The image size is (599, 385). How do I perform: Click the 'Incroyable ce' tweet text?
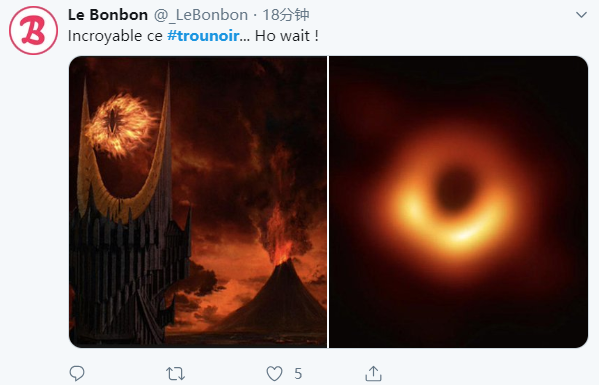115,36
